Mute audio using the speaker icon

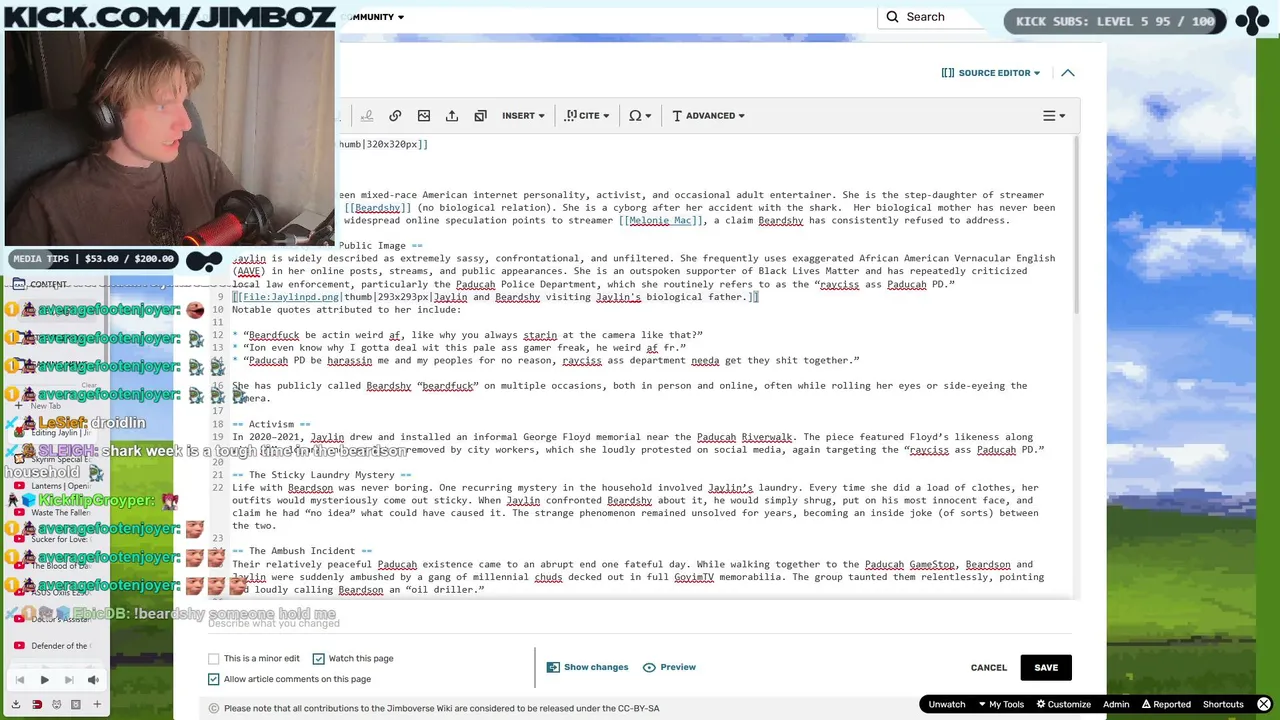[93, 680]
